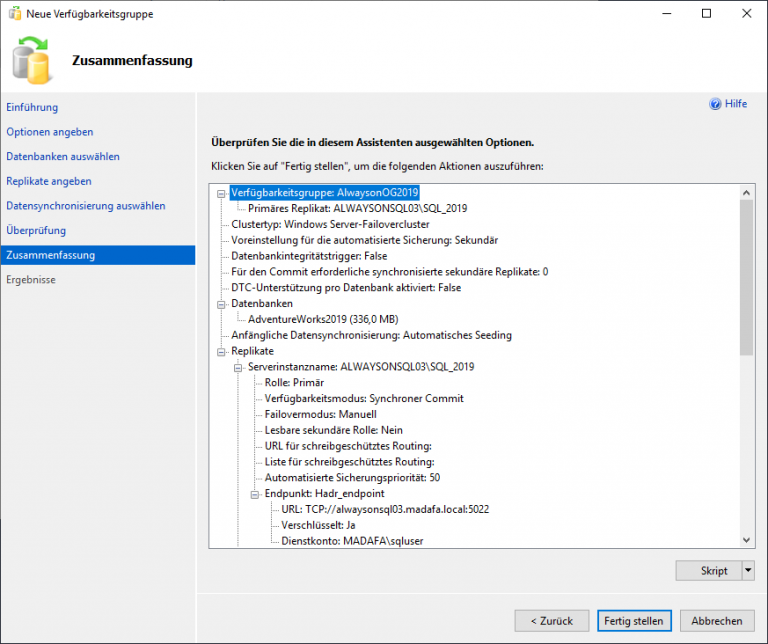This screenshot has height=644, width=768.
Task: Select Failovermodus: Manuell row
Action: pos(321,414)
